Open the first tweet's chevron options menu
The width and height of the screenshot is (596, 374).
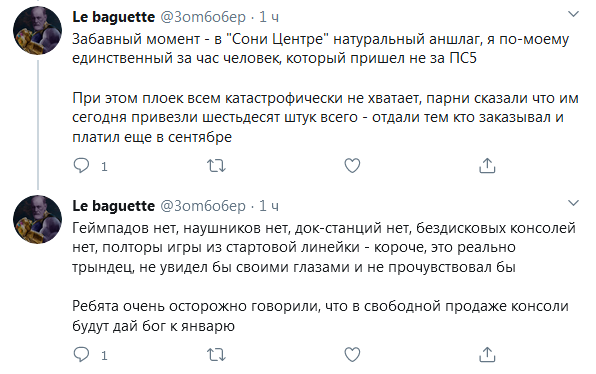573,14
